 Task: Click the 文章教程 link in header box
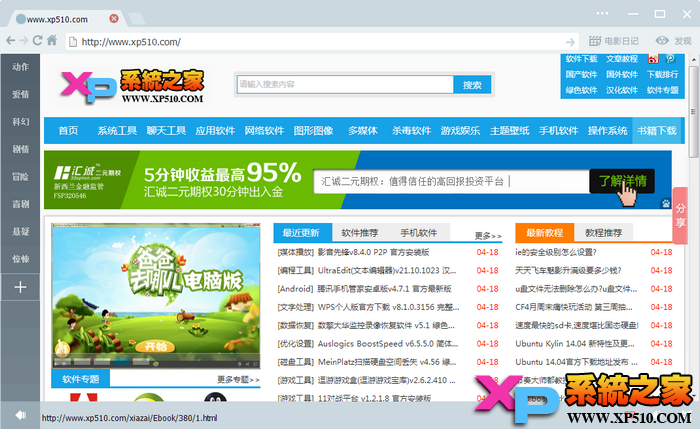tap(622, 59)
